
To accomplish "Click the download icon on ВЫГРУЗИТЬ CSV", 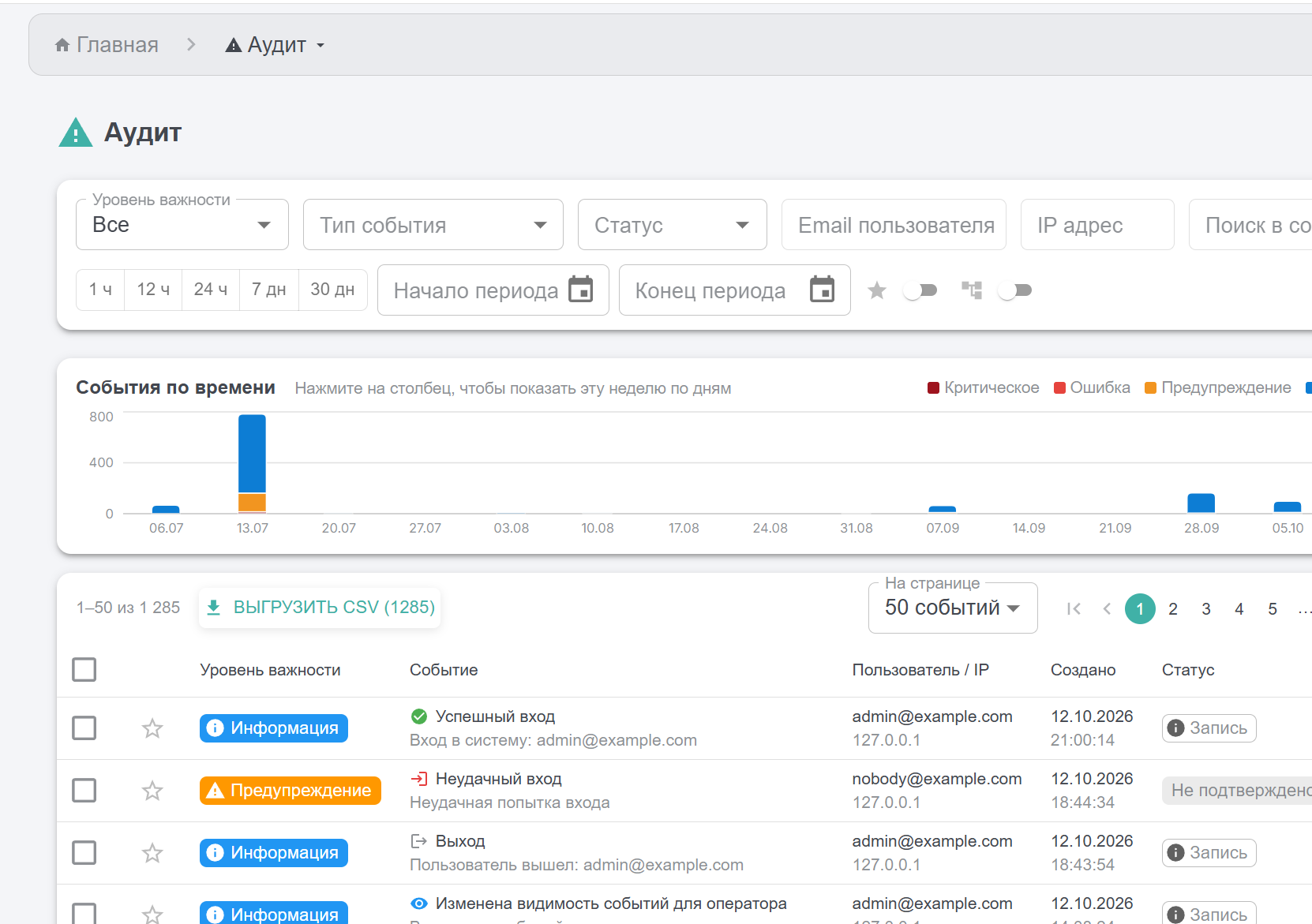I will [x=213, y=608].
